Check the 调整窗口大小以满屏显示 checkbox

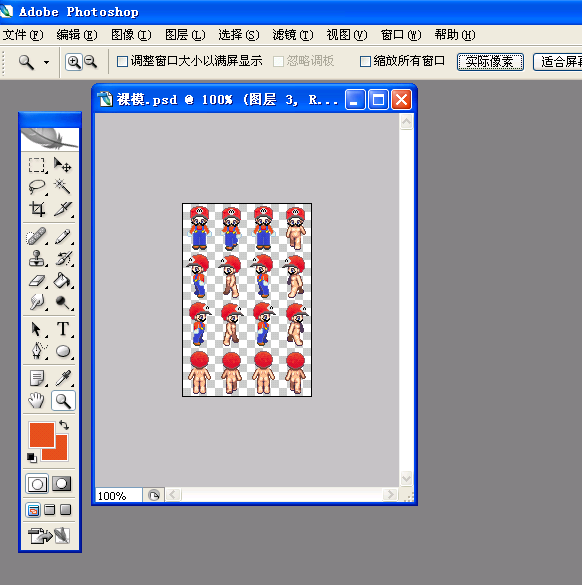[x=122, y=62]
